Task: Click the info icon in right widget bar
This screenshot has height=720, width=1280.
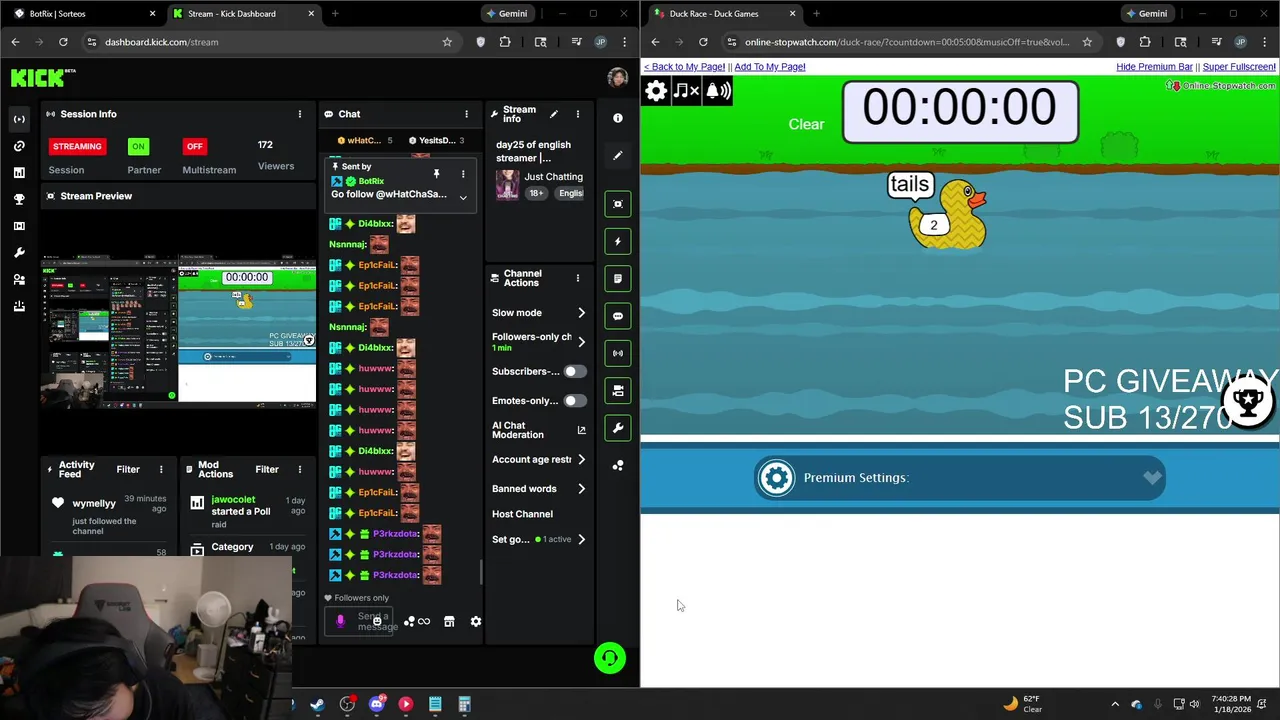Action: (618, 118)
